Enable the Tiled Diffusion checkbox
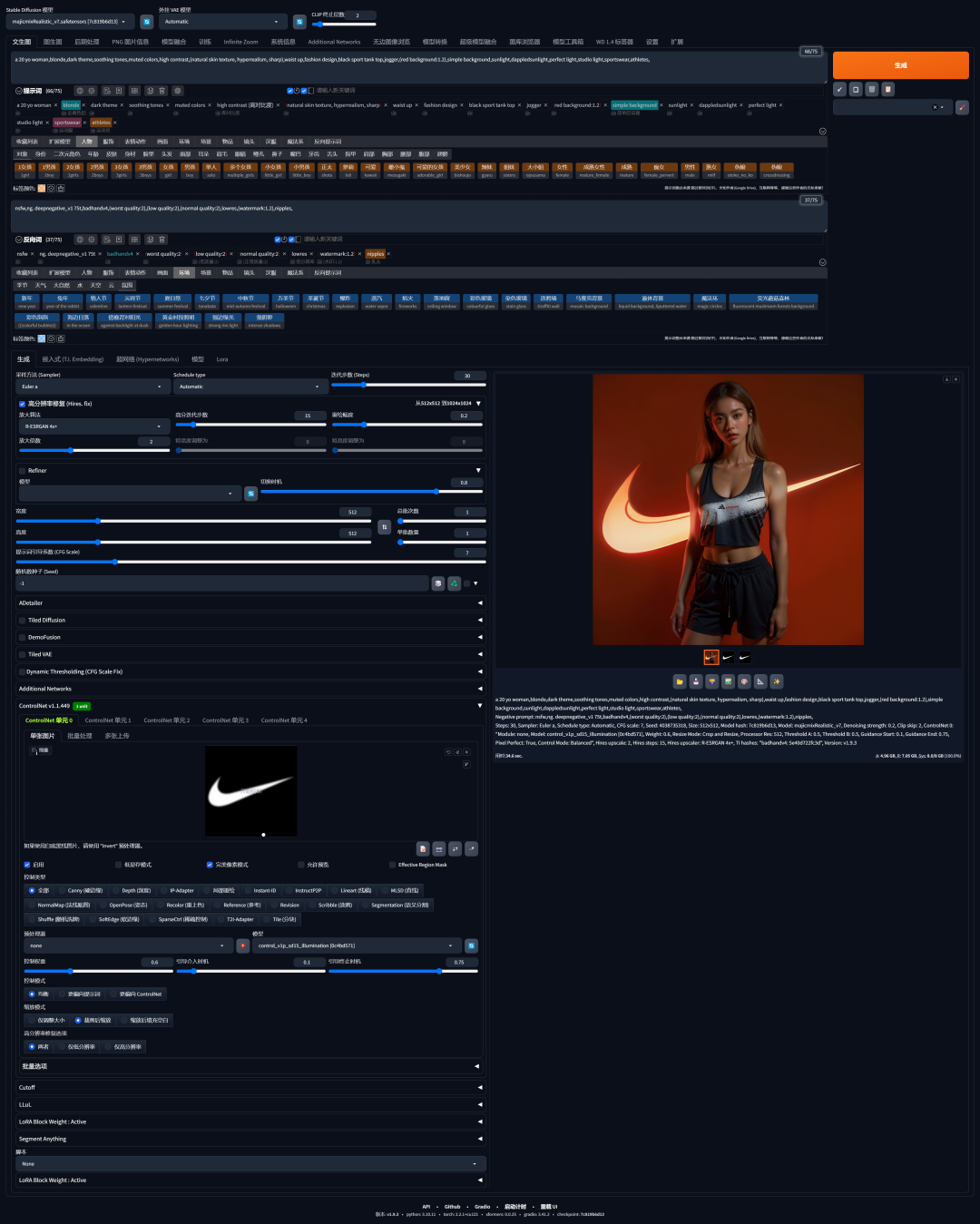The height and width of the screenshot is (1224, 980). [23, 621]
